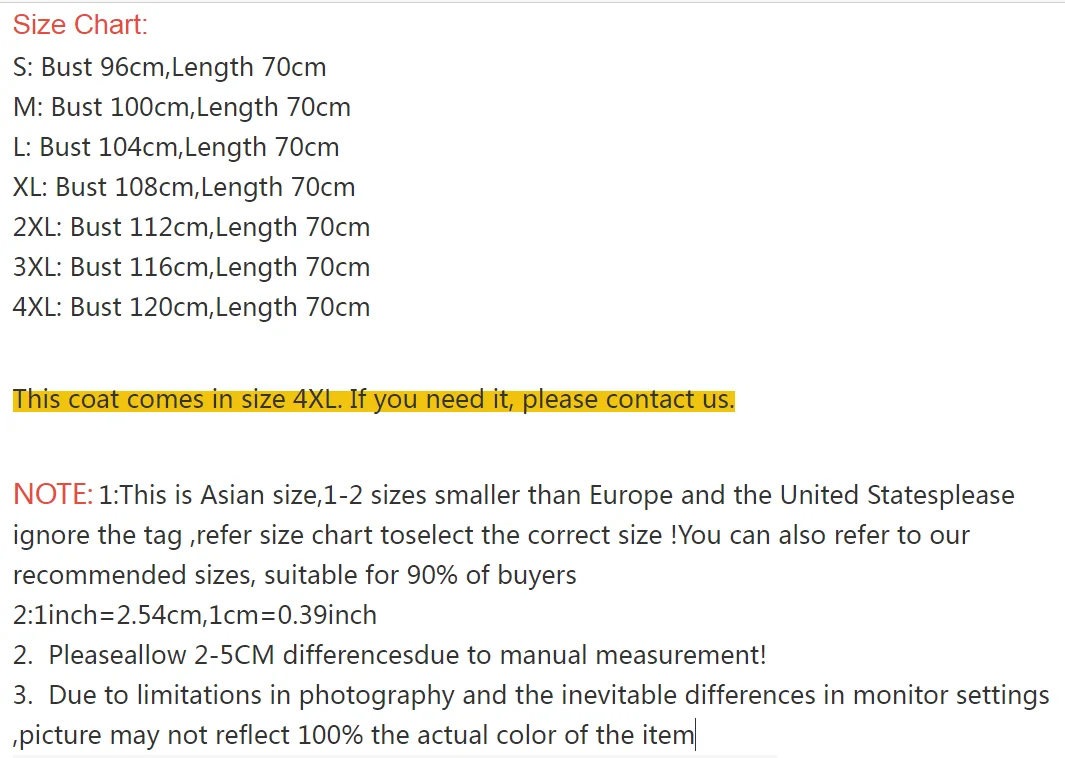Click the red 'Size Chart:' heading

(x=80, y=25)
